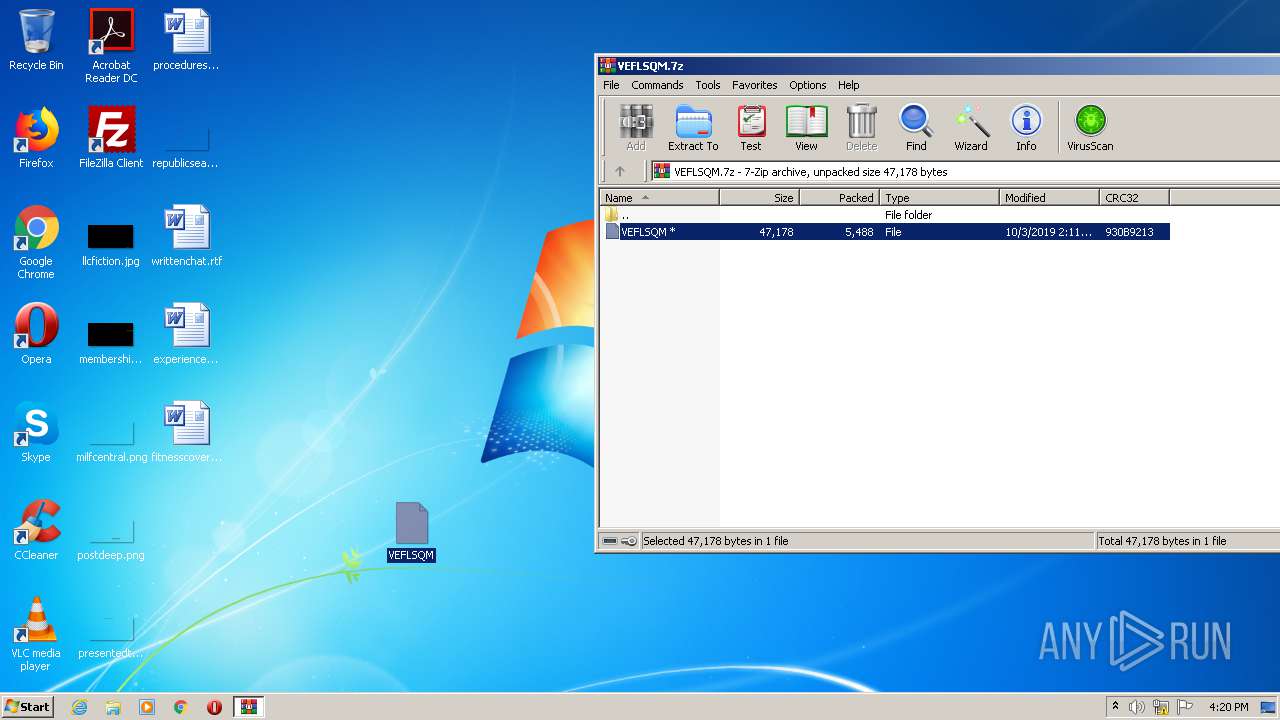Click 'Total 47,178 bytes in 1 file'

pyautogui.click(x=1162, y=541)
